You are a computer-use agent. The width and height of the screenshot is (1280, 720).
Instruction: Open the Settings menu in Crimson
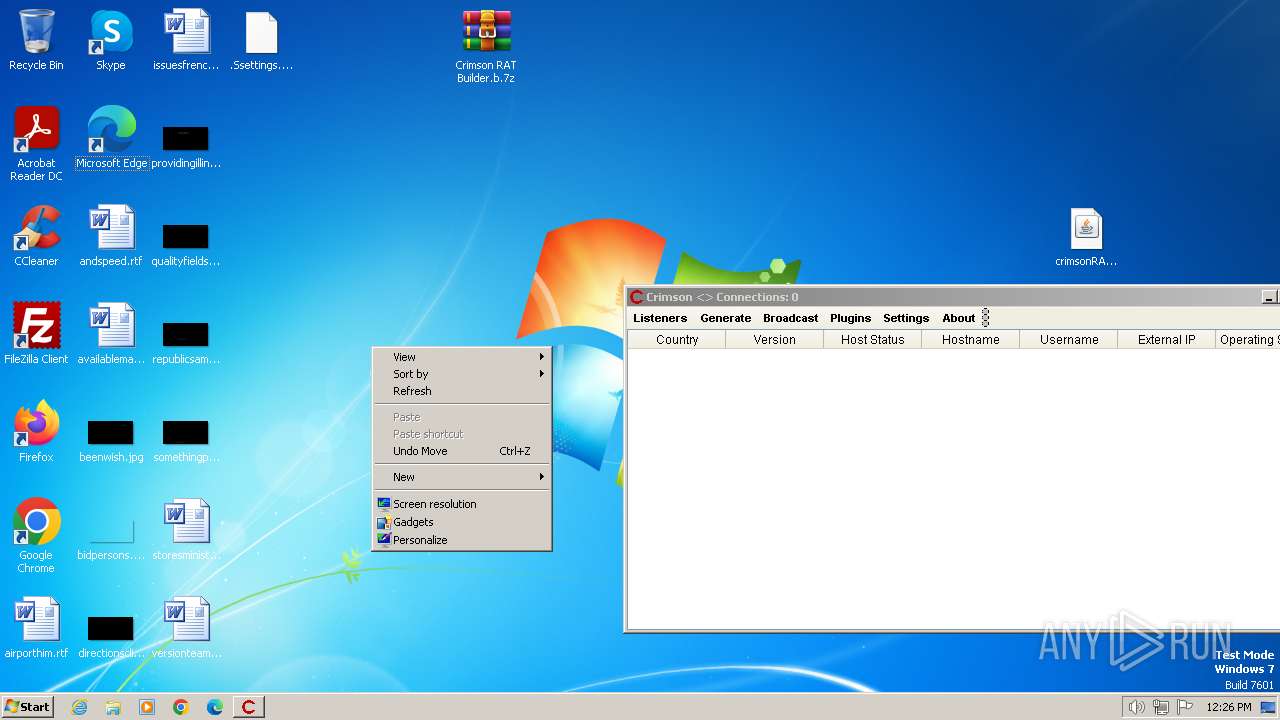[906, 318]
